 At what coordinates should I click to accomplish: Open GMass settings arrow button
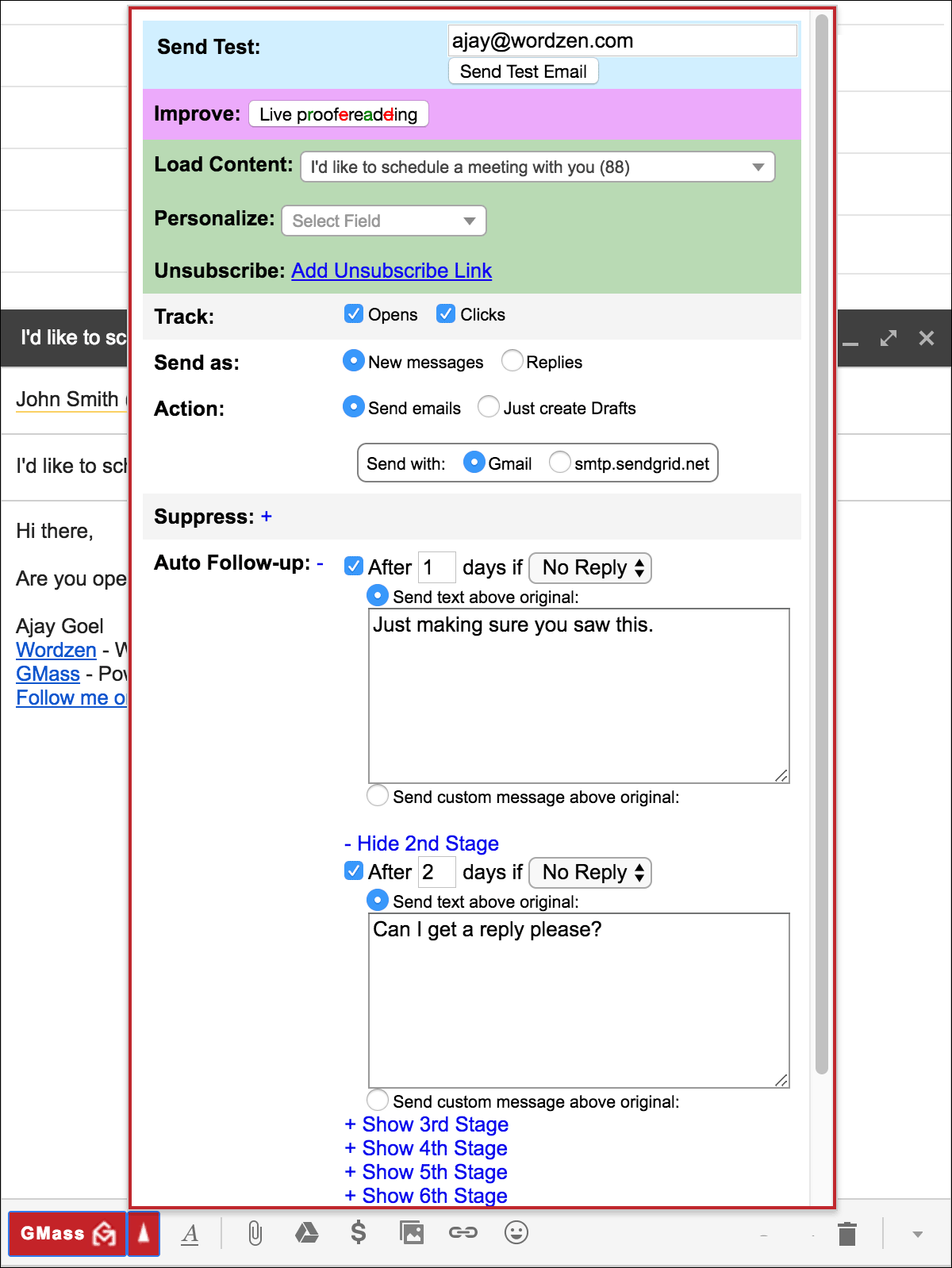click(x=144, y=1233)
